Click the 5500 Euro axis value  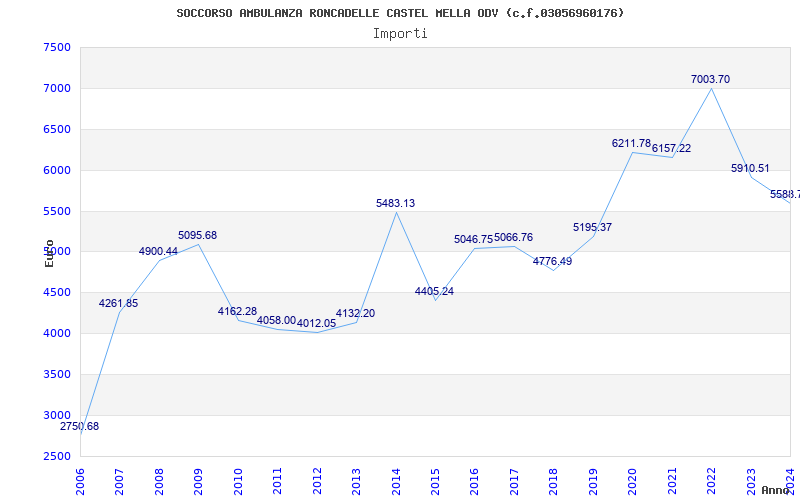click(x=57, y=211)
